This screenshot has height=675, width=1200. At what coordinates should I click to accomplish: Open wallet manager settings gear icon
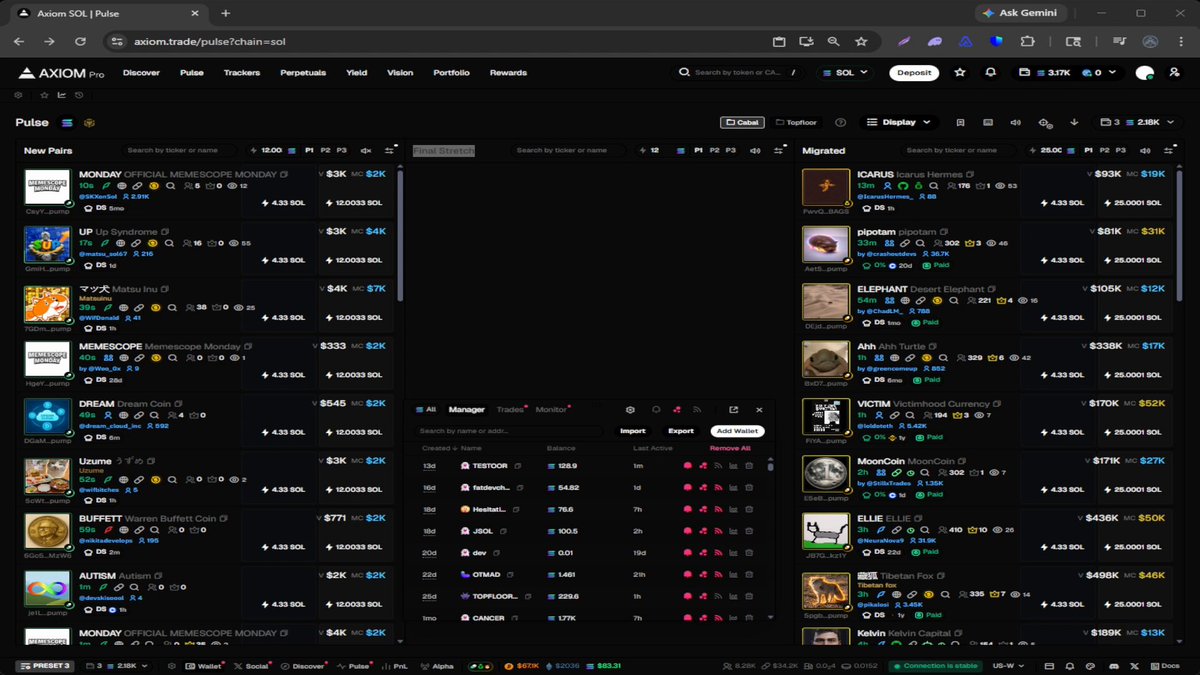630,410
